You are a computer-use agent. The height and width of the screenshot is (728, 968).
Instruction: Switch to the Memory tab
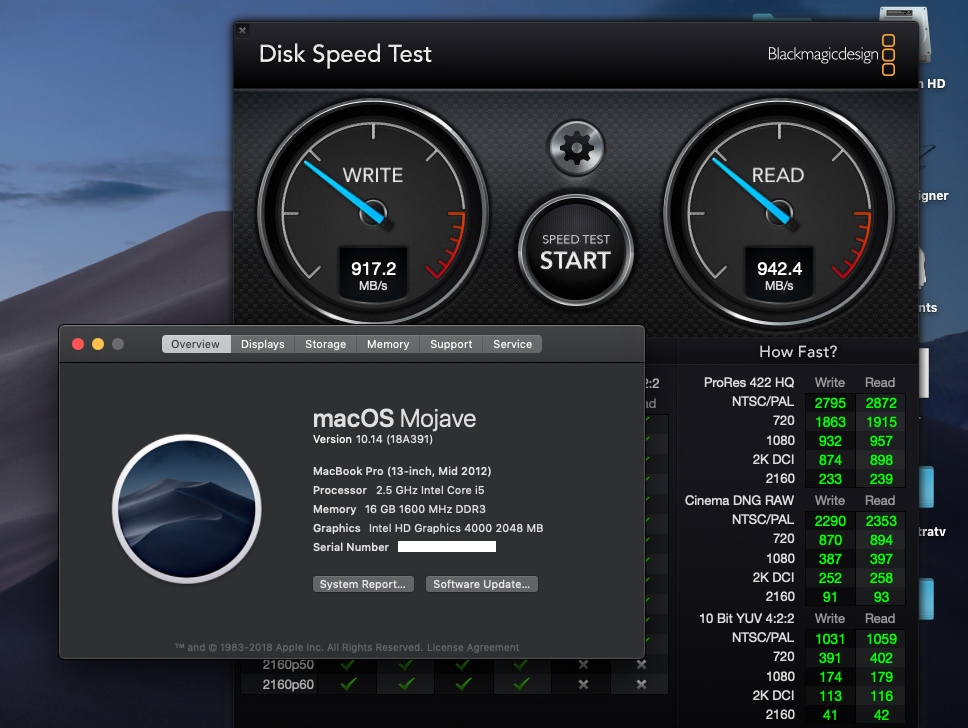click(388, 344)
